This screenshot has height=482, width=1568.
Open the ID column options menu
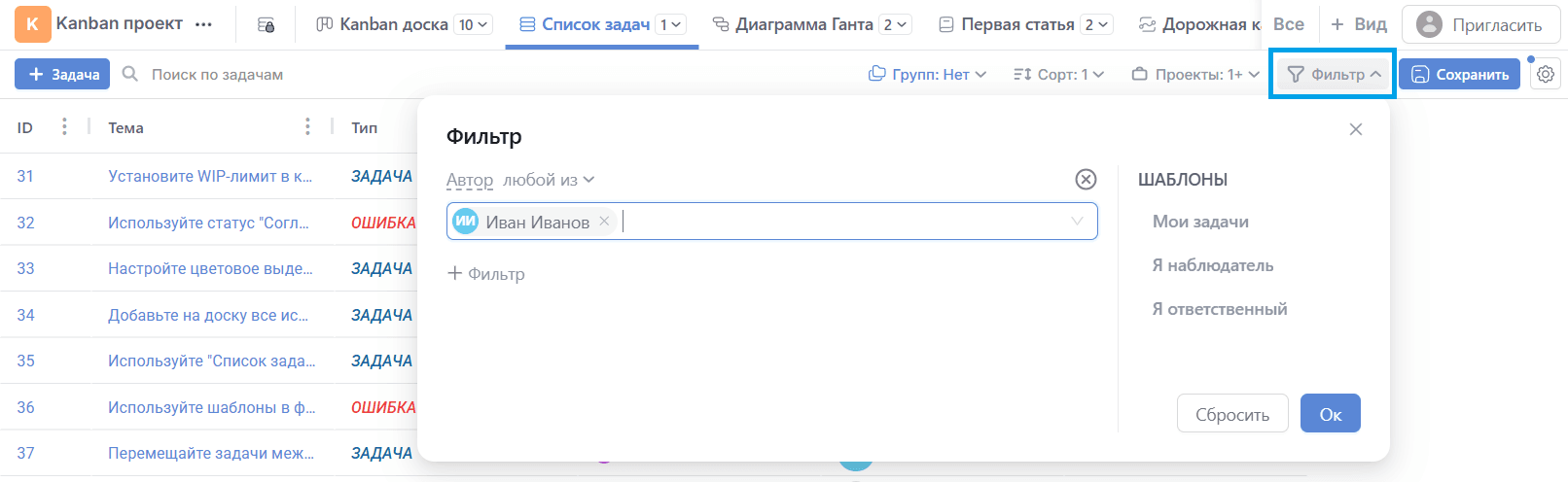(x=64, y=127)
